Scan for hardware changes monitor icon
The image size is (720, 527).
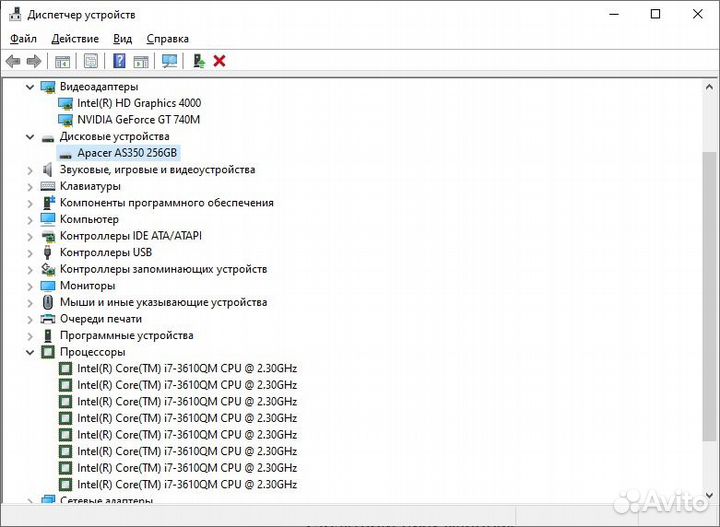coord(169,61)
